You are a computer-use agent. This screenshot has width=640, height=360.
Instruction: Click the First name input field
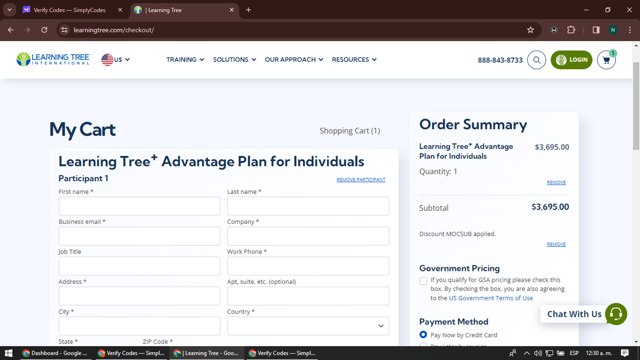139,206
